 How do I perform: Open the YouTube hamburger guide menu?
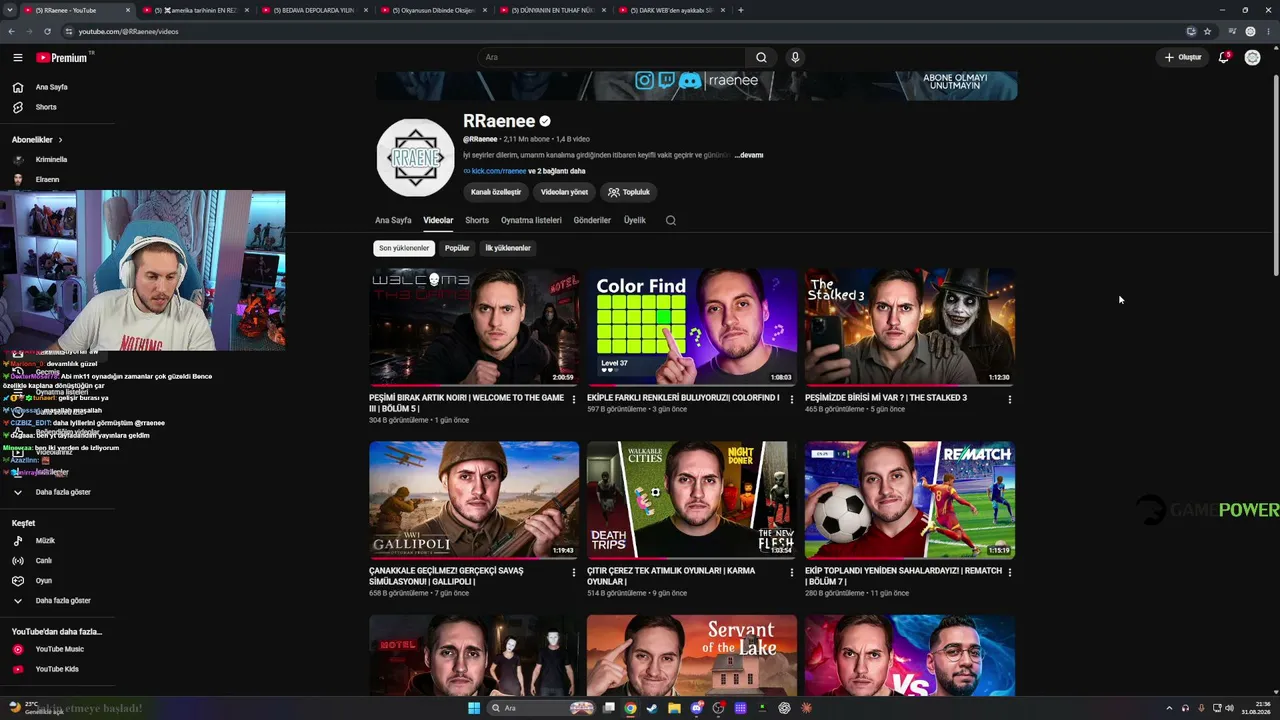coord(17,57)
